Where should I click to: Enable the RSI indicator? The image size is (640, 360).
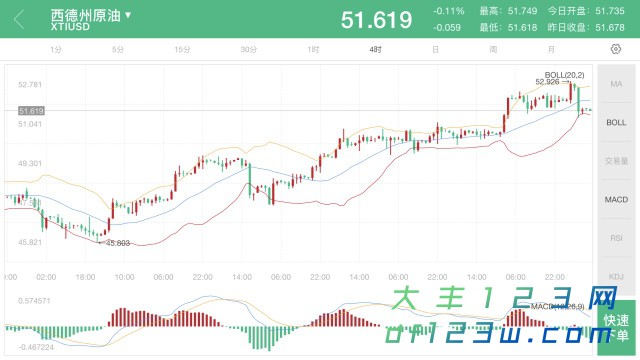tap(616, 238)
